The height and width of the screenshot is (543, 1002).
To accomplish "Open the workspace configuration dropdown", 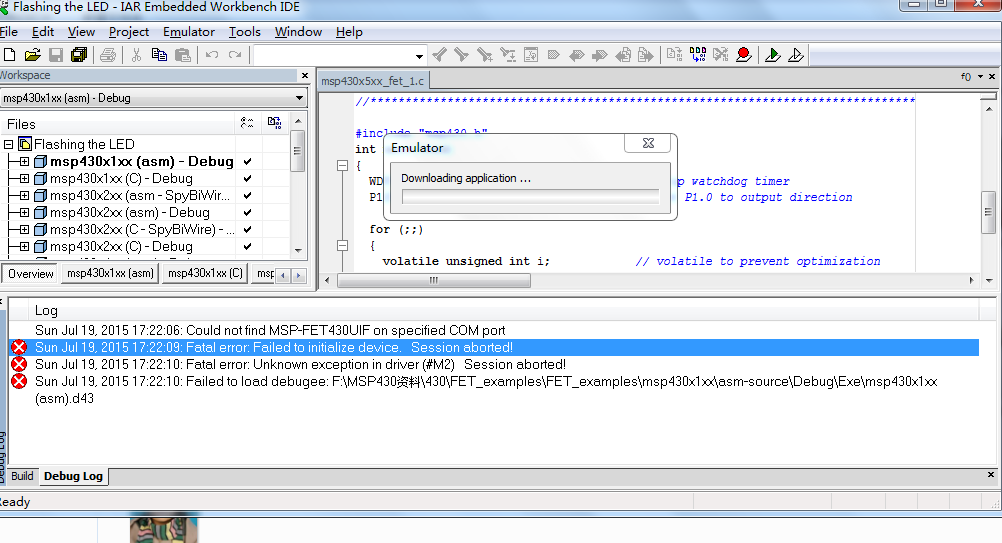I will [299, 98].
